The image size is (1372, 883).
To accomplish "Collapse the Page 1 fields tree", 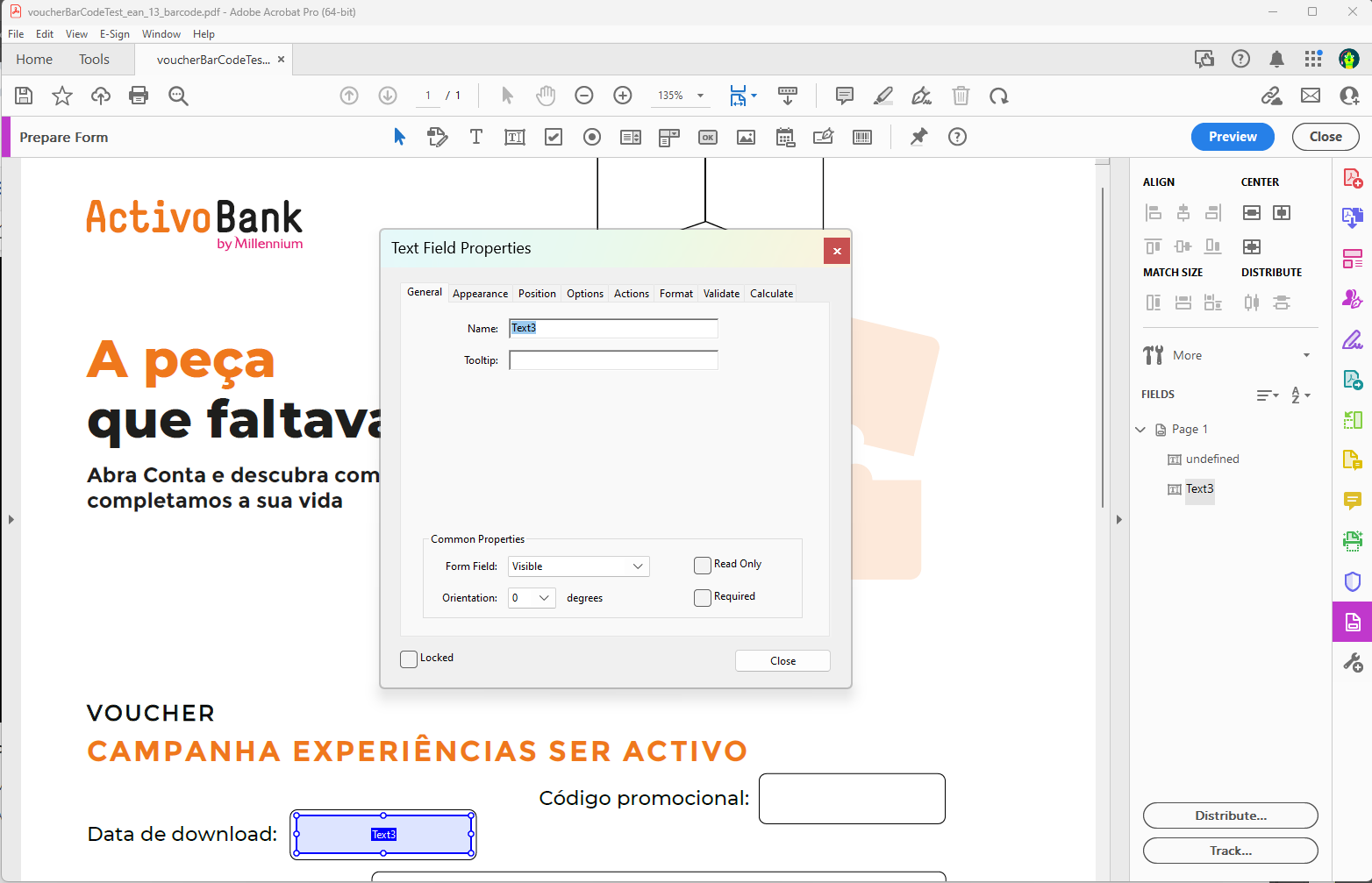I will [1140, 430].
